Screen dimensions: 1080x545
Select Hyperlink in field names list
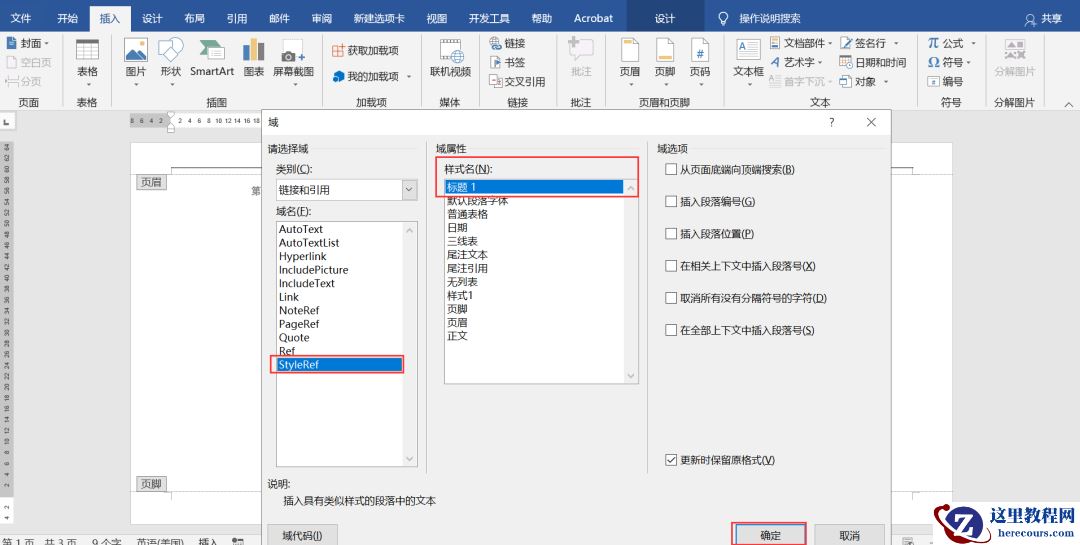[x=302, y=256]
